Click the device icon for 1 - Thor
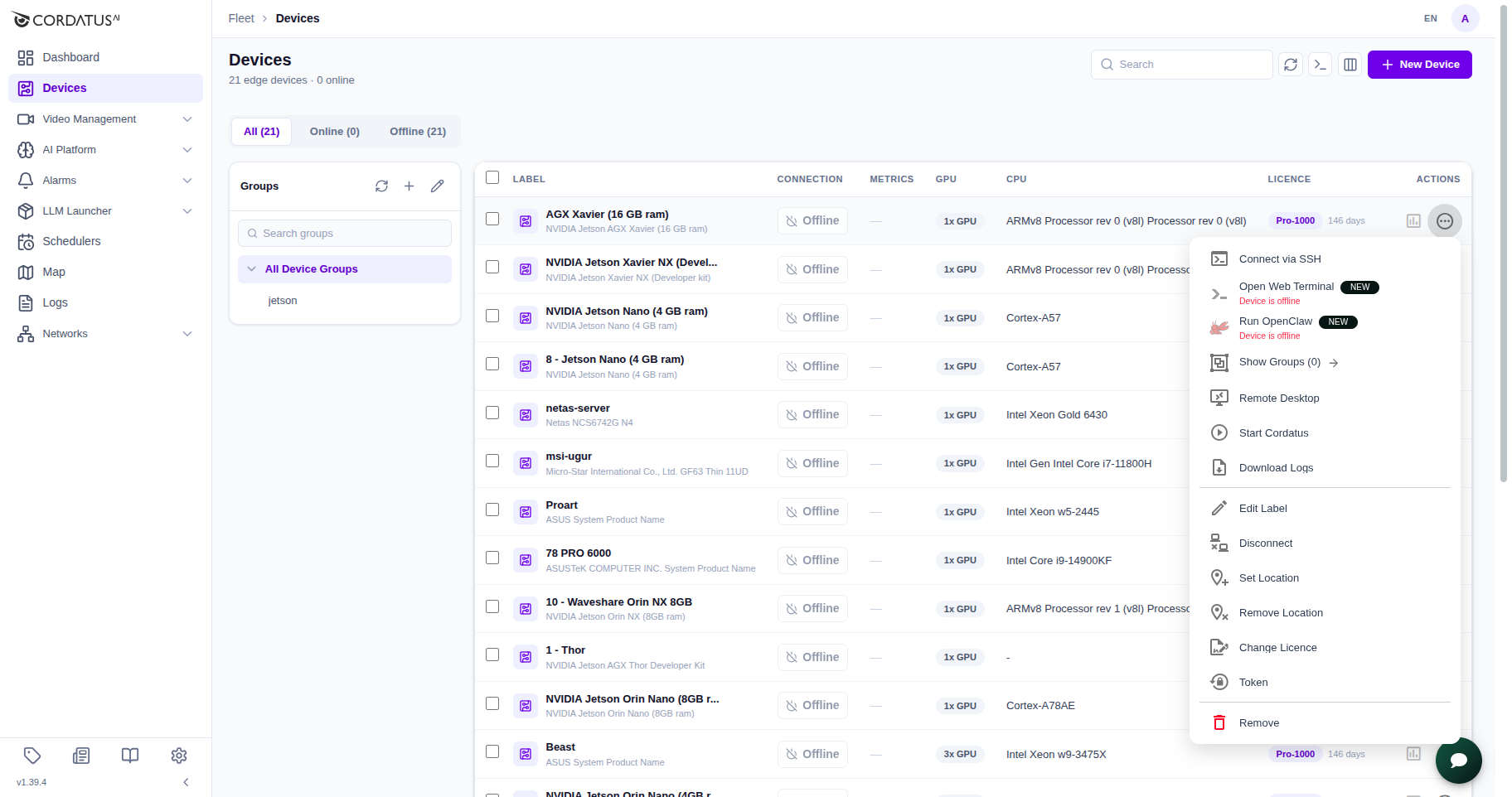1512x797 pixels. [x=526, y=657]
